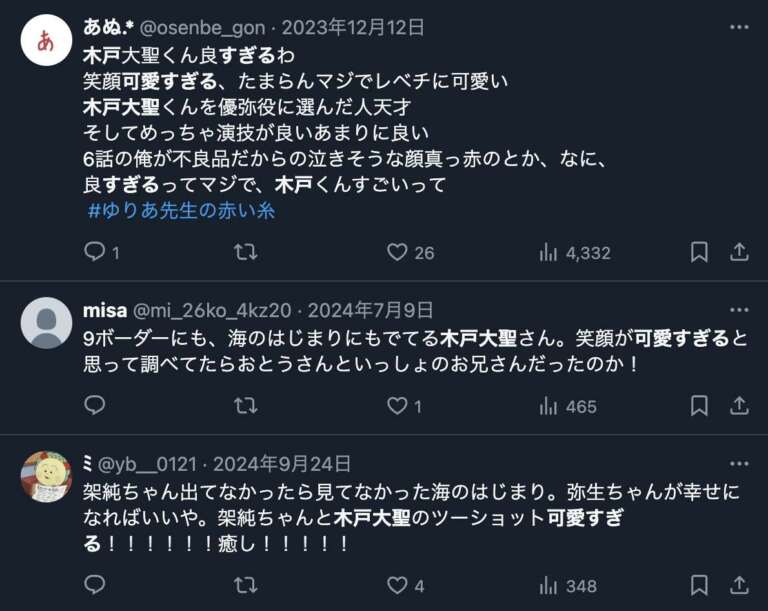This screenshot has height=611, width=768.
Task: Like the tweet with 26 likes
Action: pyautogui.click(x=398, y=253)
